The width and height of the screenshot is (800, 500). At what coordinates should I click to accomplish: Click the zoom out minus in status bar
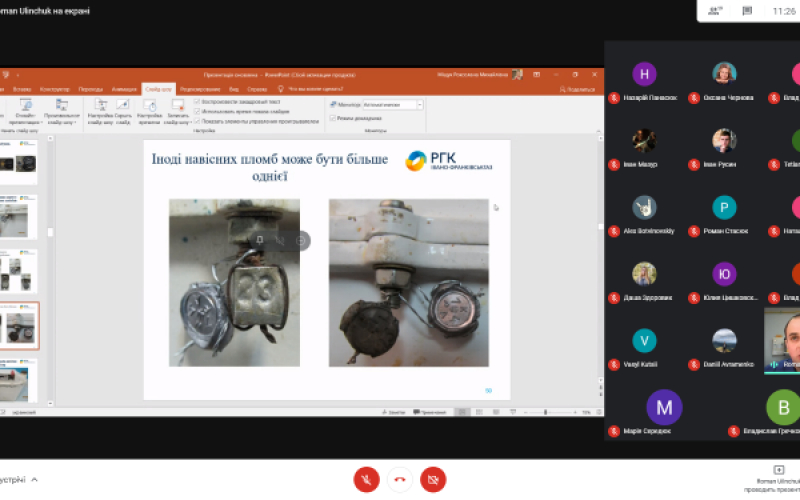(x=526, y=412)
